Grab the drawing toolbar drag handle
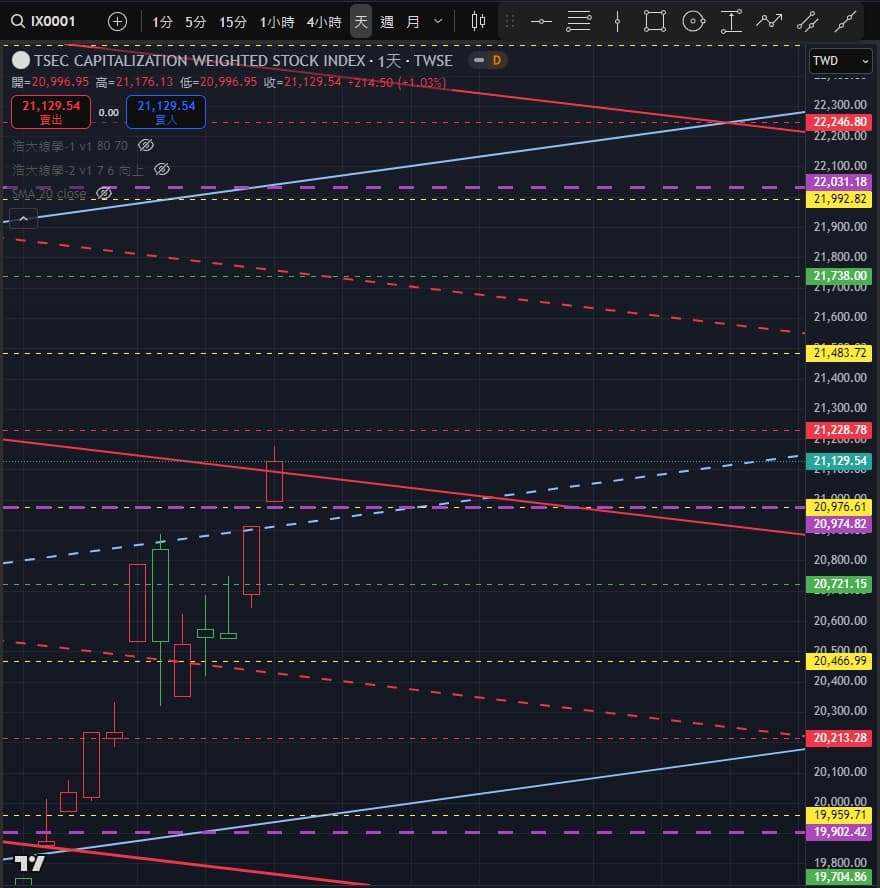Image resolution: width=880 pixels, height=888 pixels. 510,22
